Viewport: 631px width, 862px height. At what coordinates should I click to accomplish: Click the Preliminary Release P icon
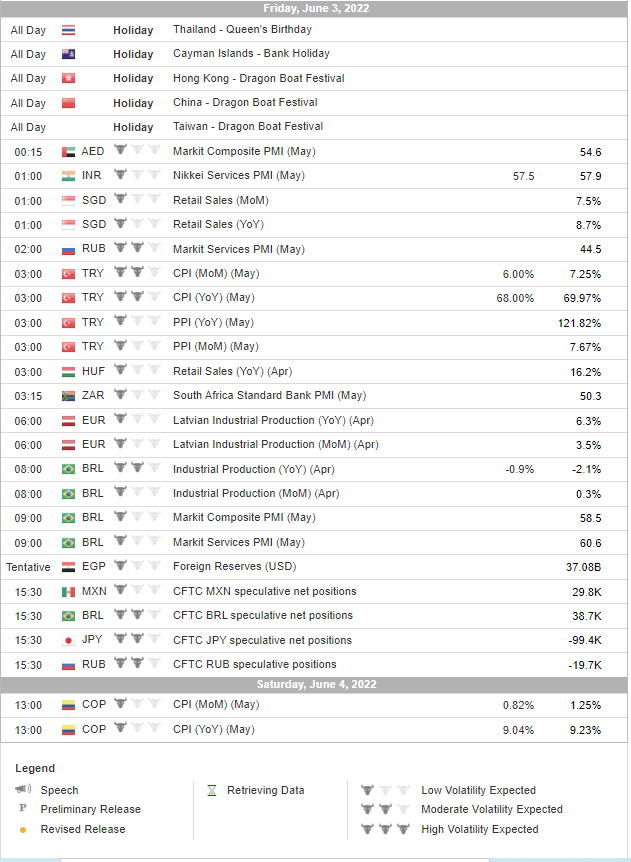(23, 809)
